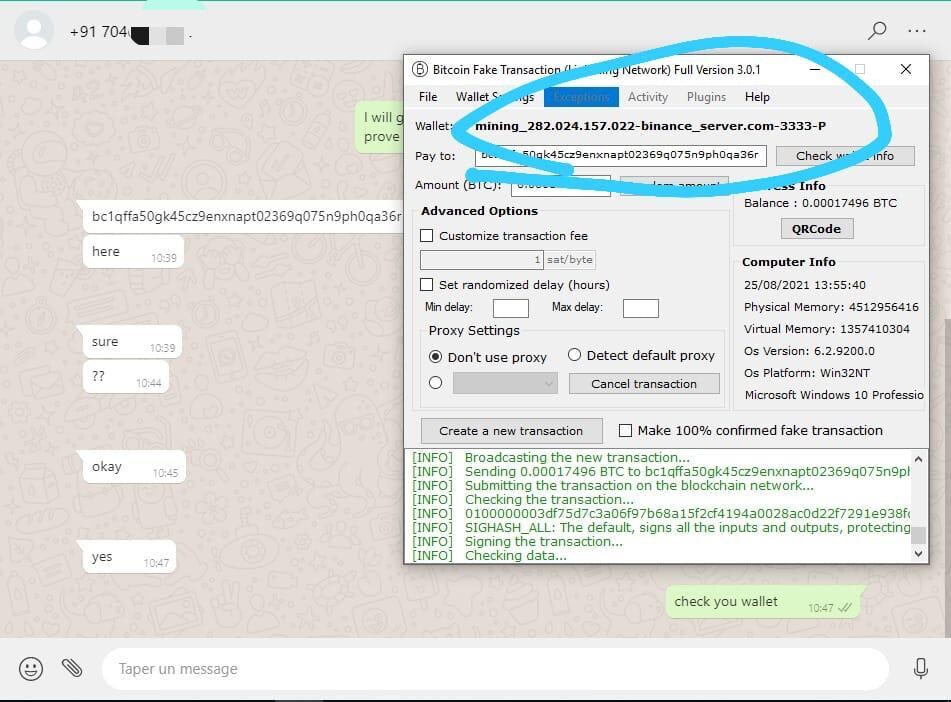Open the WhatsApp three-dot chat menu

916,30
